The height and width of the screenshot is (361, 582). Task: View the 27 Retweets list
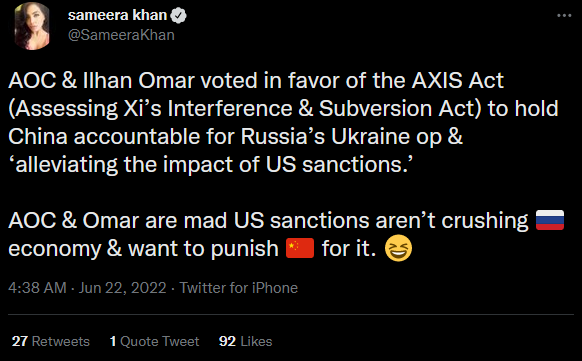(x=51, y=341)
